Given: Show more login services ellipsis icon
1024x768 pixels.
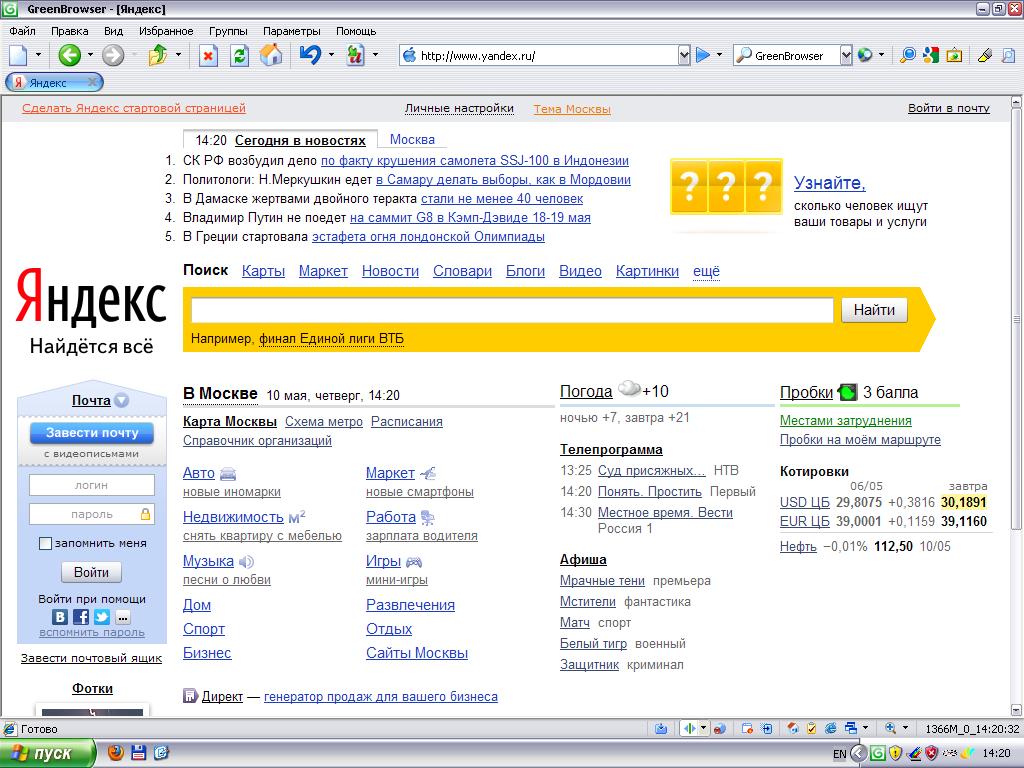Looking at the screenshot, I should [x=123, y=616].
